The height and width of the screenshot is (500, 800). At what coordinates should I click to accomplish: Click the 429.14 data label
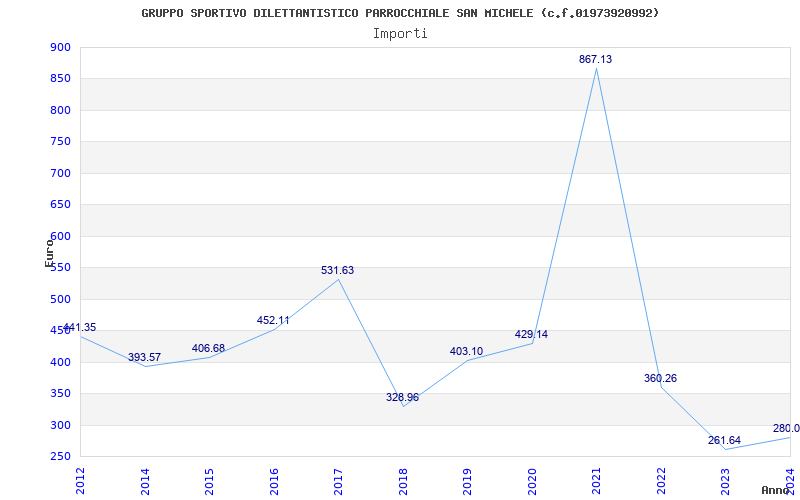[531, 335]
